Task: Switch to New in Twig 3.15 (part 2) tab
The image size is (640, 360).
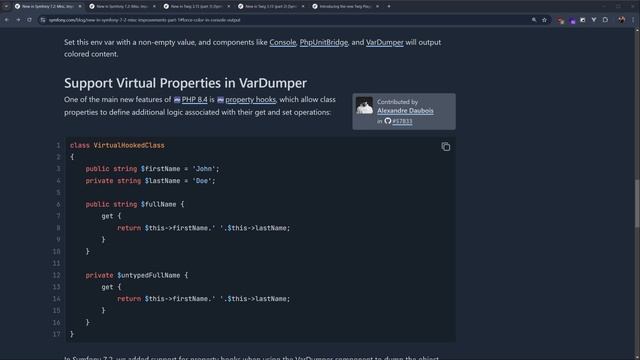Action: pyautogui.click(x=271, y=7)
